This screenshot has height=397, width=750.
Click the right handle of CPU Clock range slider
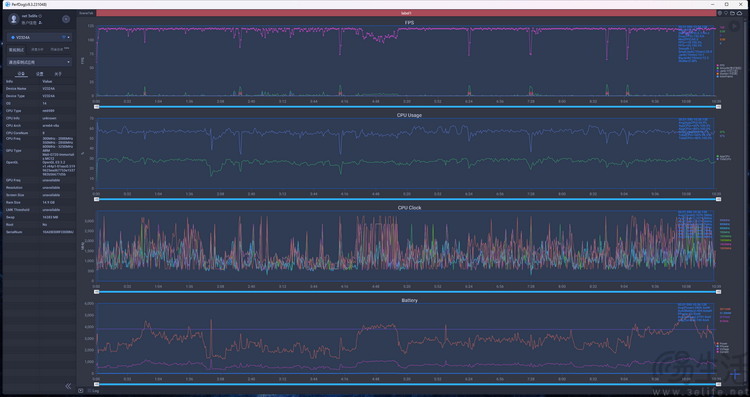[718, 292]
